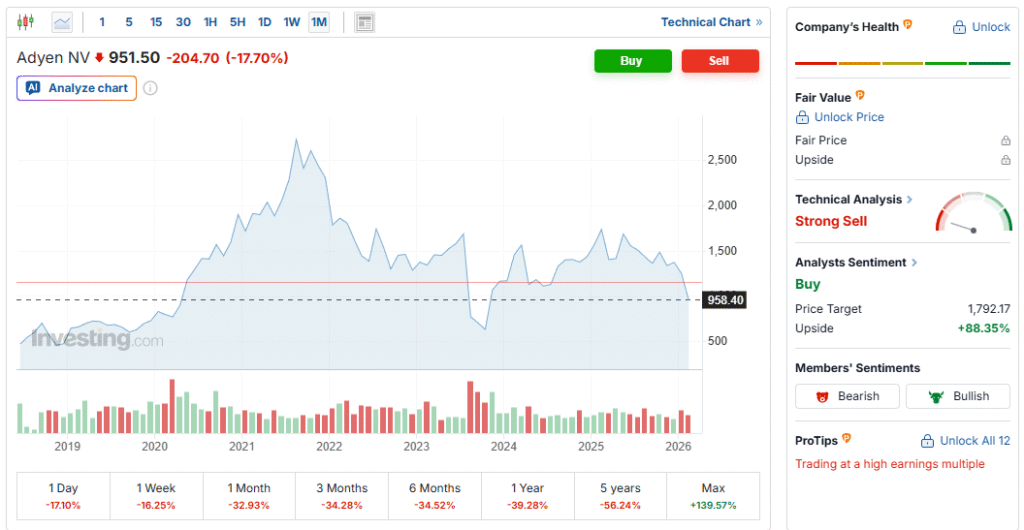1024x530 pixels.
Task: Set chart interval to 1D
Action: click(264, 22)
